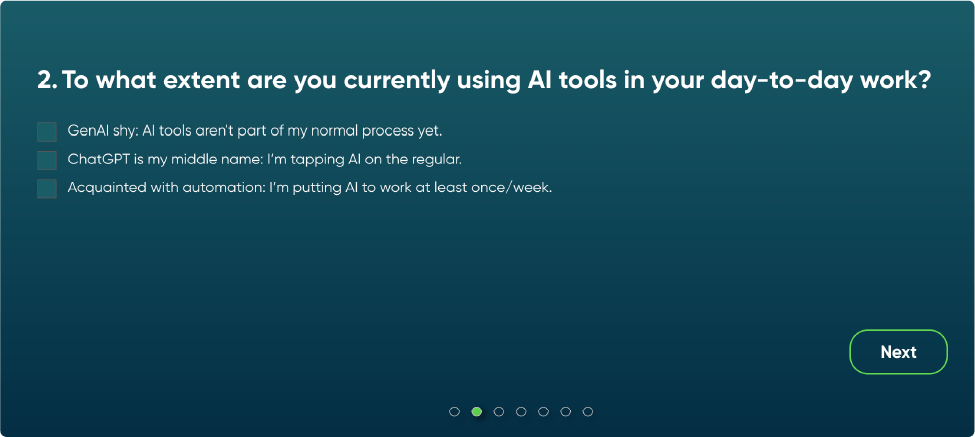Select text "AI tools aren't part of my normal process yet"
The width and height of the screenshot is (975, 437).
pos(292,131)
